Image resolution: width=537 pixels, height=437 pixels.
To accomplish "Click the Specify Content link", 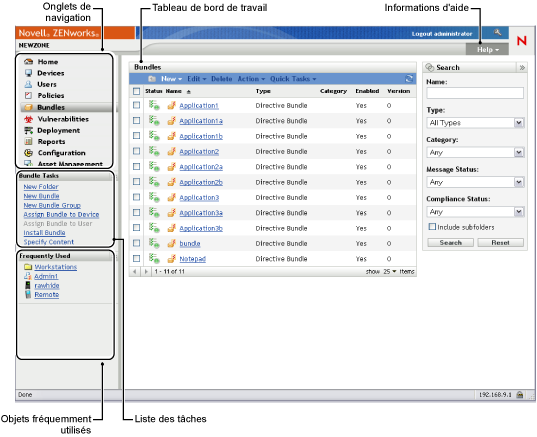I will [x=49, y=242].
